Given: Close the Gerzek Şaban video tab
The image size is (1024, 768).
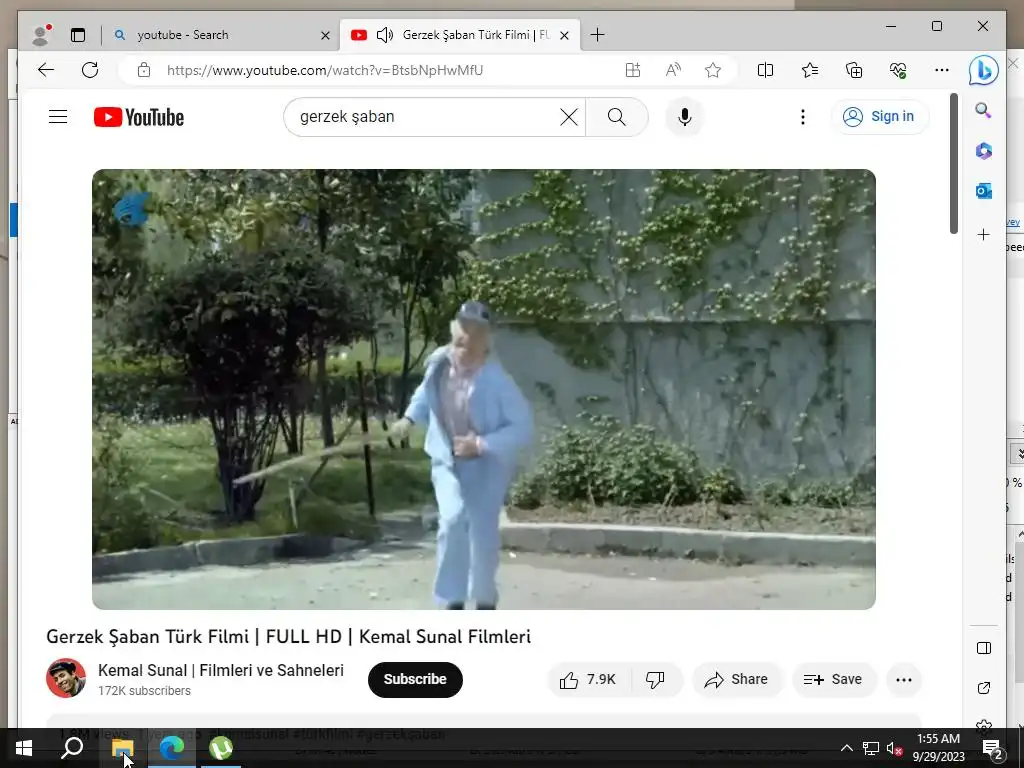Looking at the screenshot, I should (x=565, y=35).
